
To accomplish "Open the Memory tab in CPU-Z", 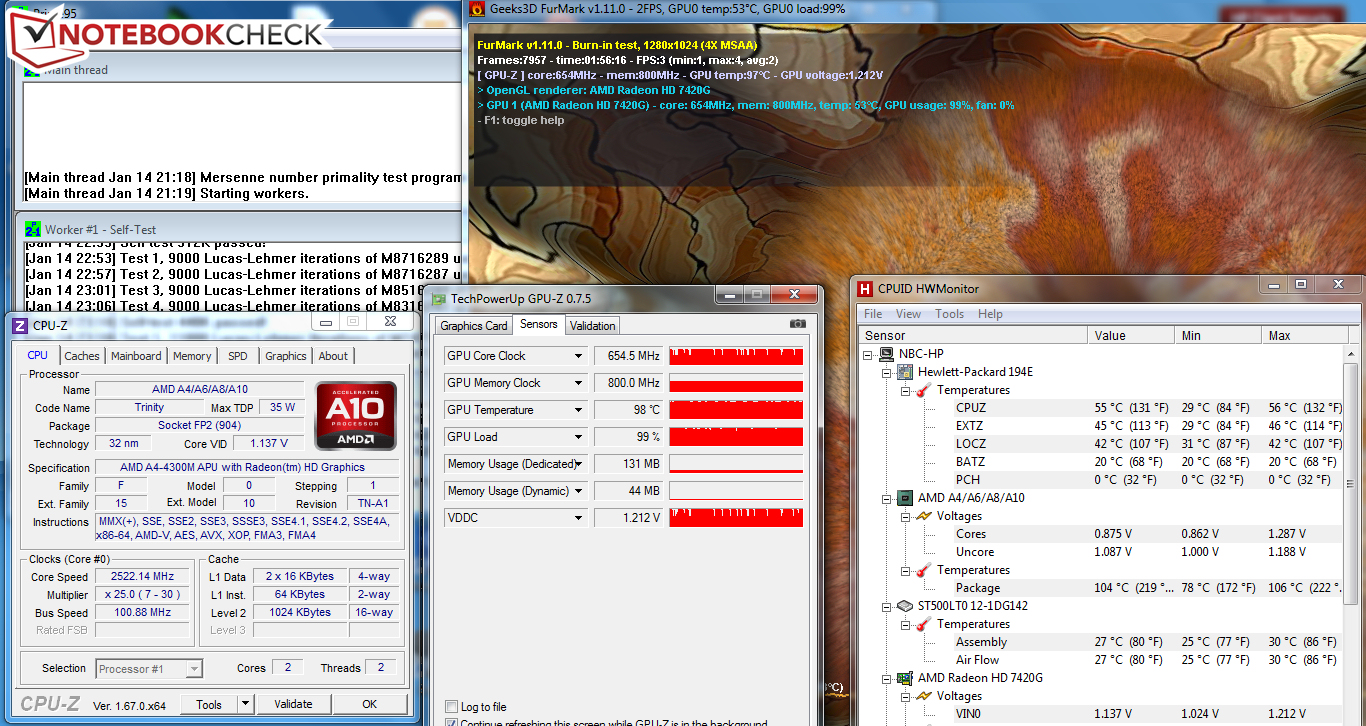I will 192,356.
